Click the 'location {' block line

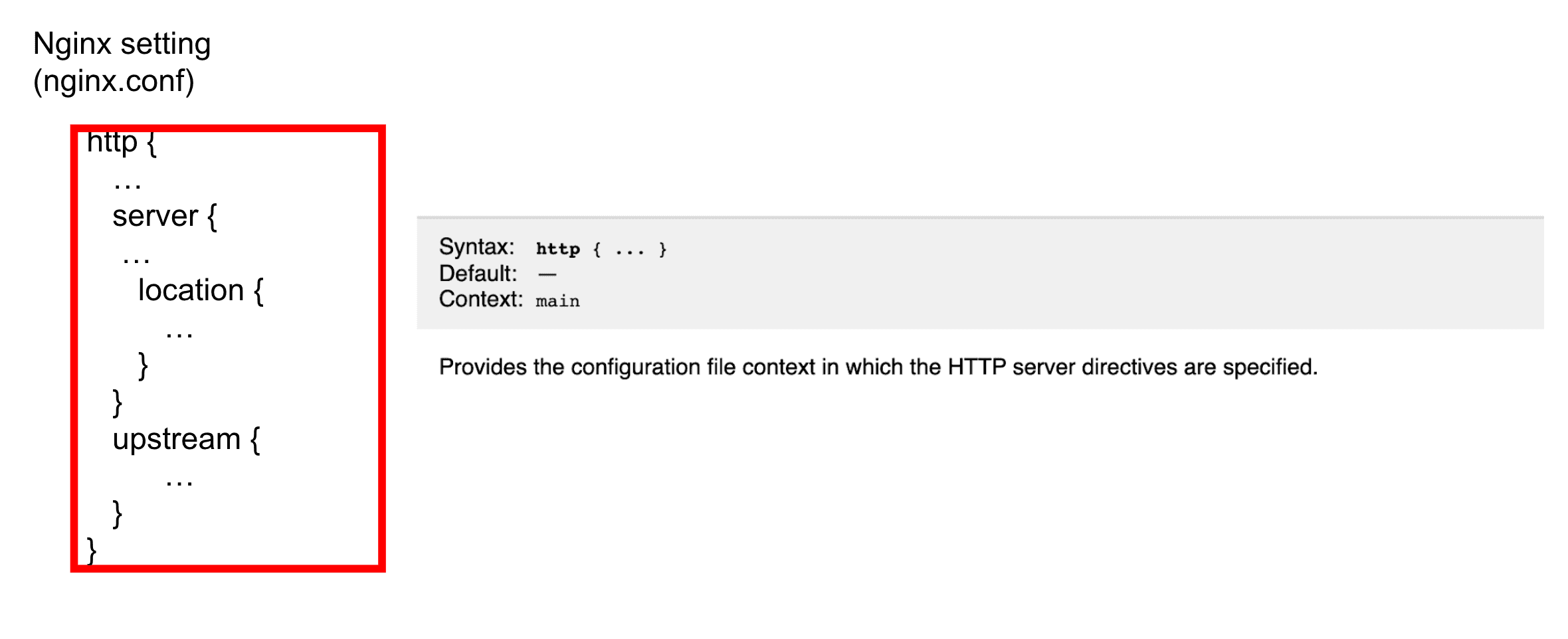click(201, 290)
